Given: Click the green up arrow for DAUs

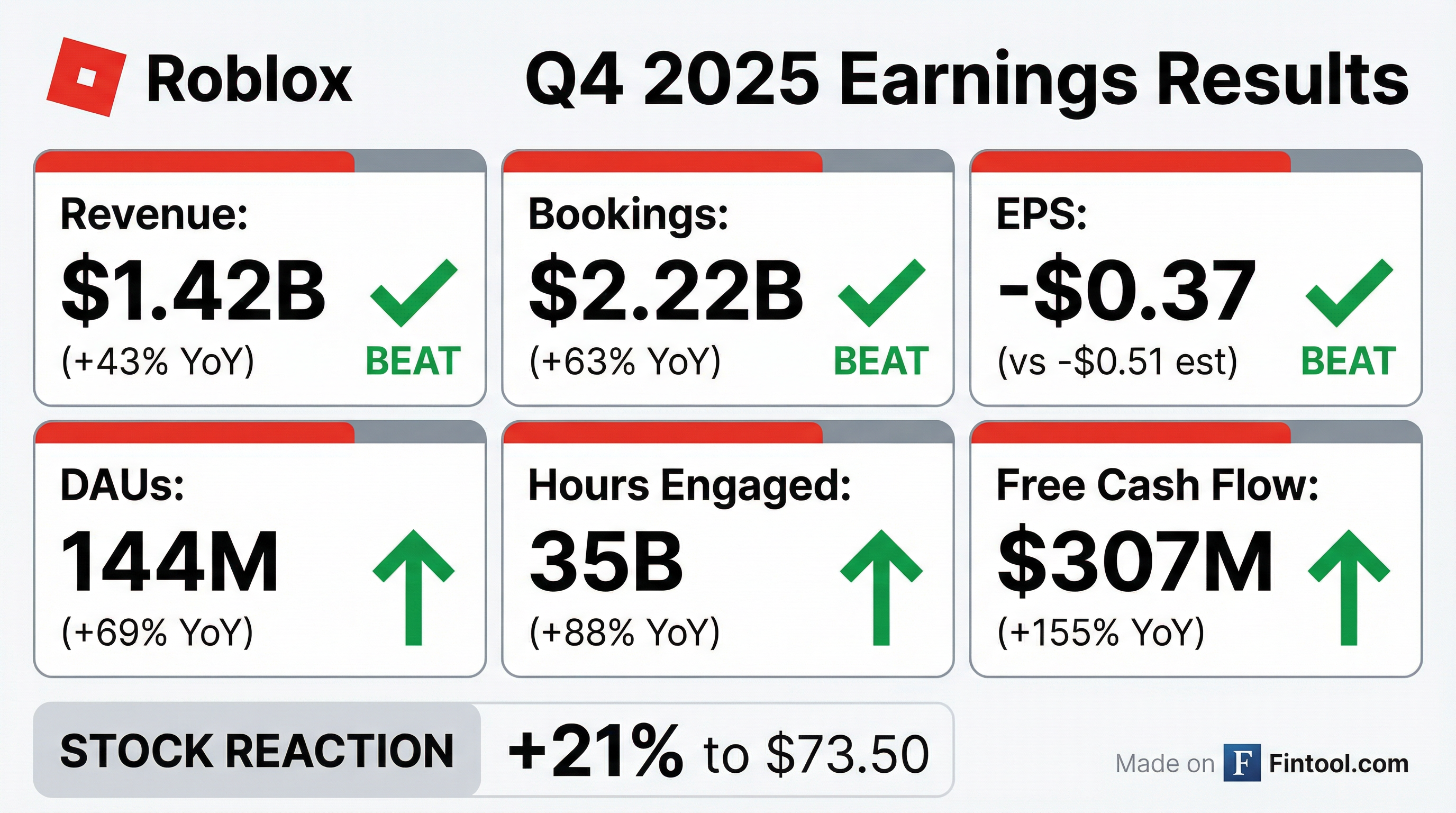Looking at the screenshot, I should [414, 587].
